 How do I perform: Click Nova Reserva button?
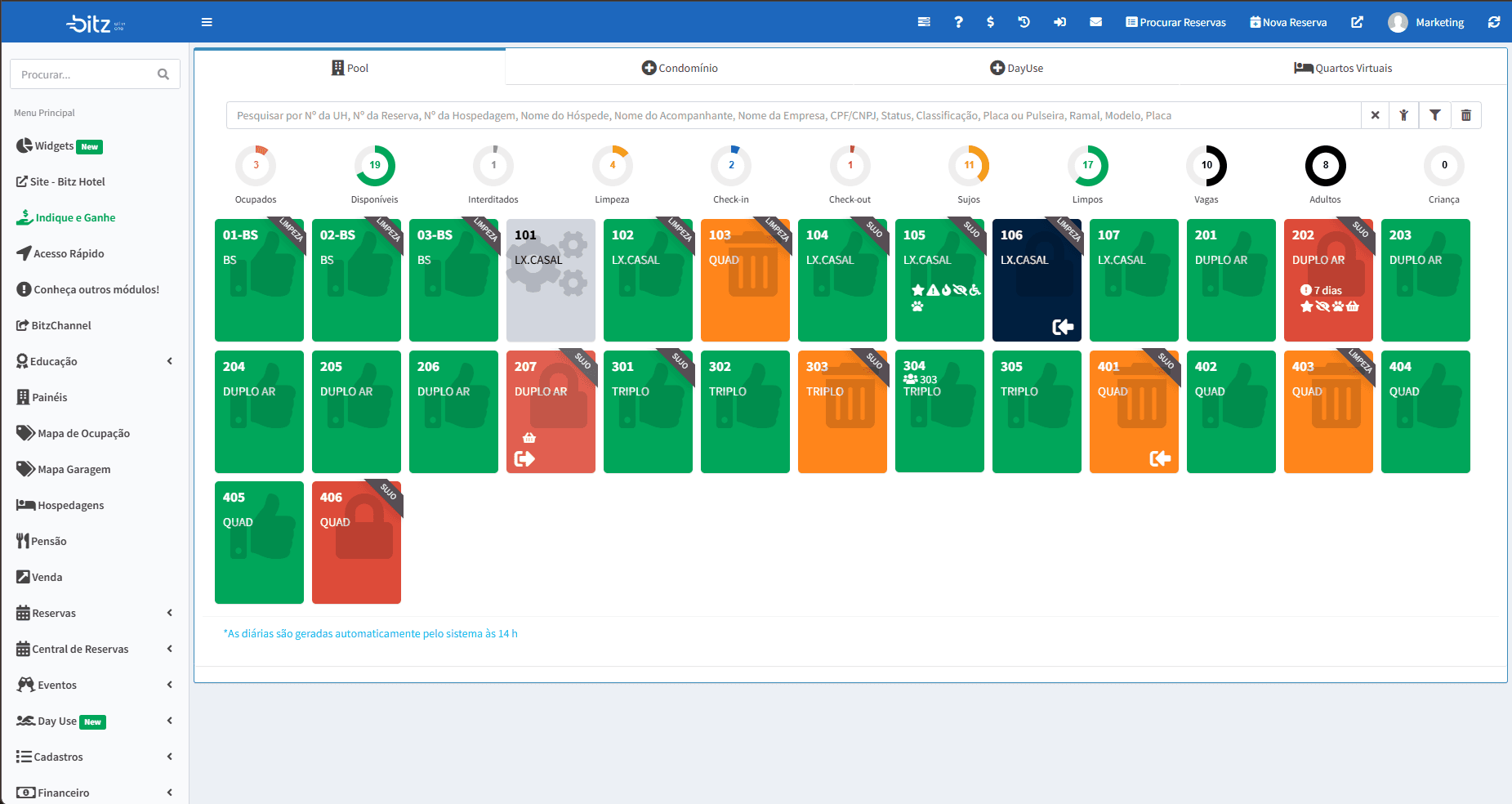pos(1288,22)
